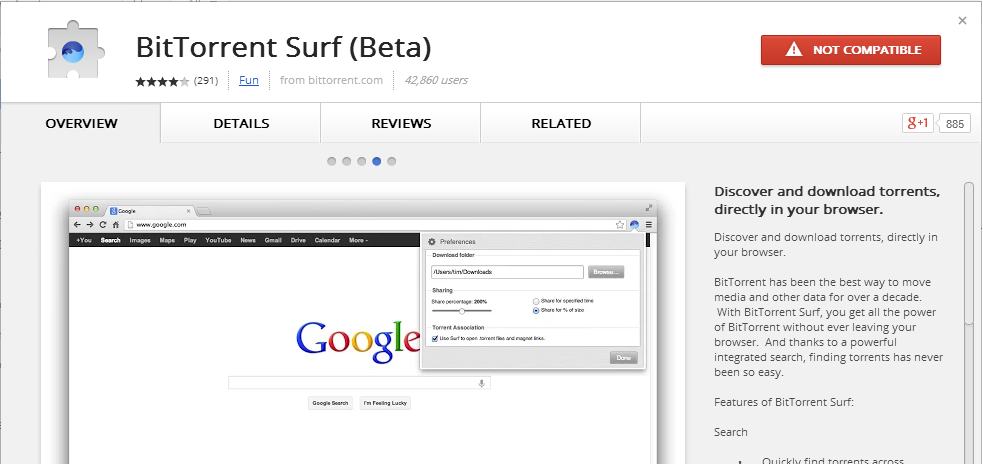Screen dimensions: 983x465
Task: Close the extension details dialog
Action: (x=962, y=21)
